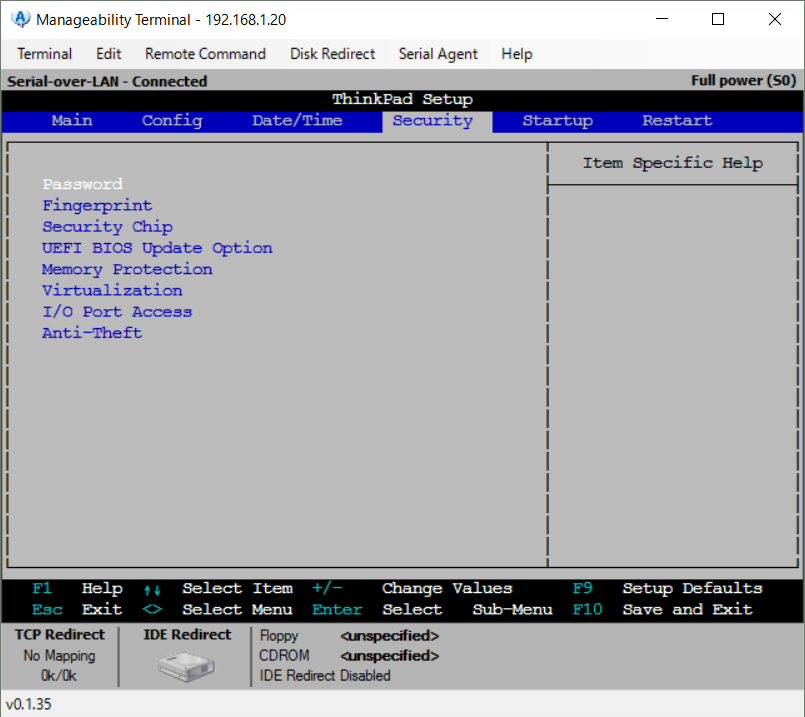Switch to the Date/Time BIOS tab
805x717 pixels.
click(x=297, y=121)
